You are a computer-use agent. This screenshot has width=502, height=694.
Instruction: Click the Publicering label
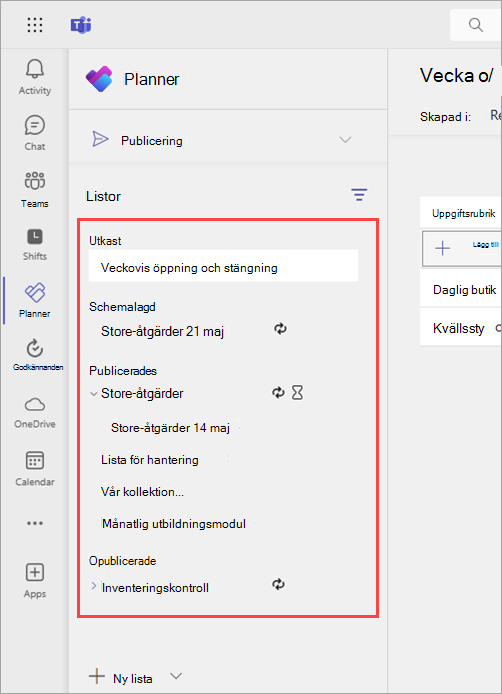[152, 141]
